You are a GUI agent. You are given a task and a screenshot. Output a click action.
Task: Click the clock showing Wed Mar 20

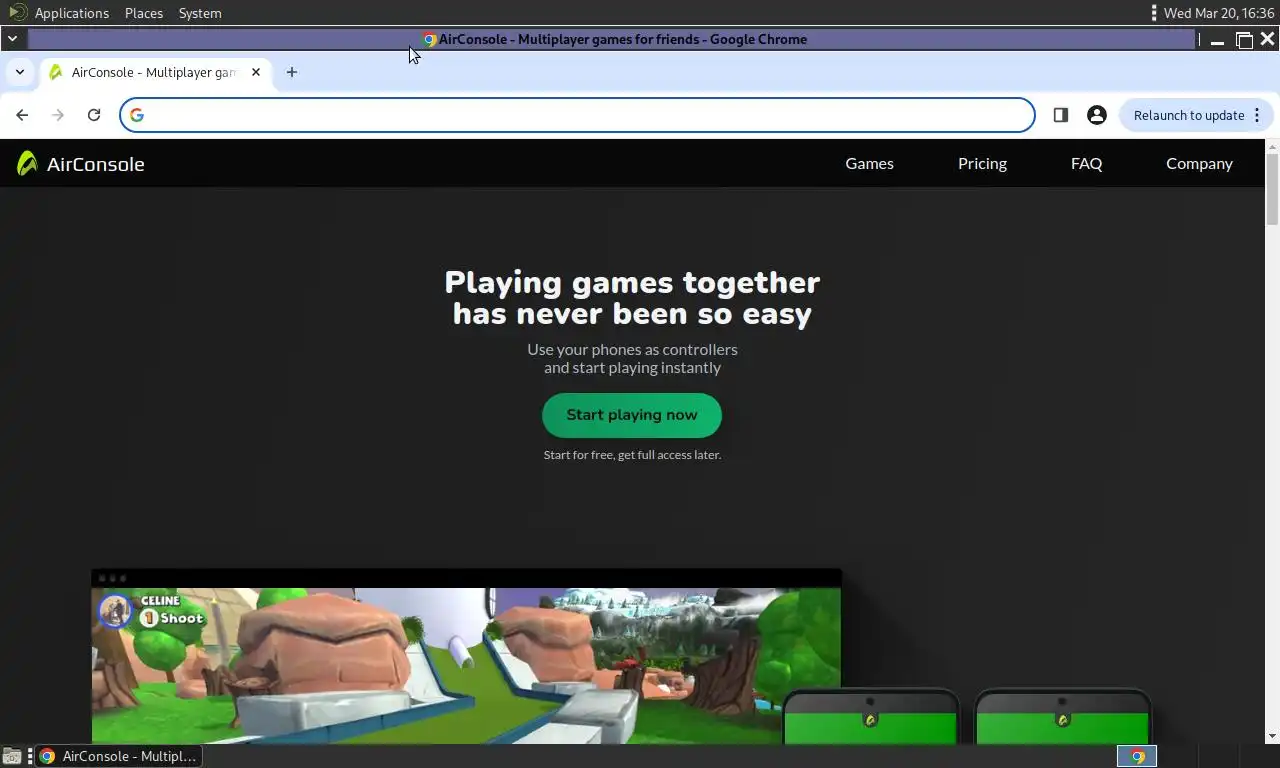tap(1219, 13)
